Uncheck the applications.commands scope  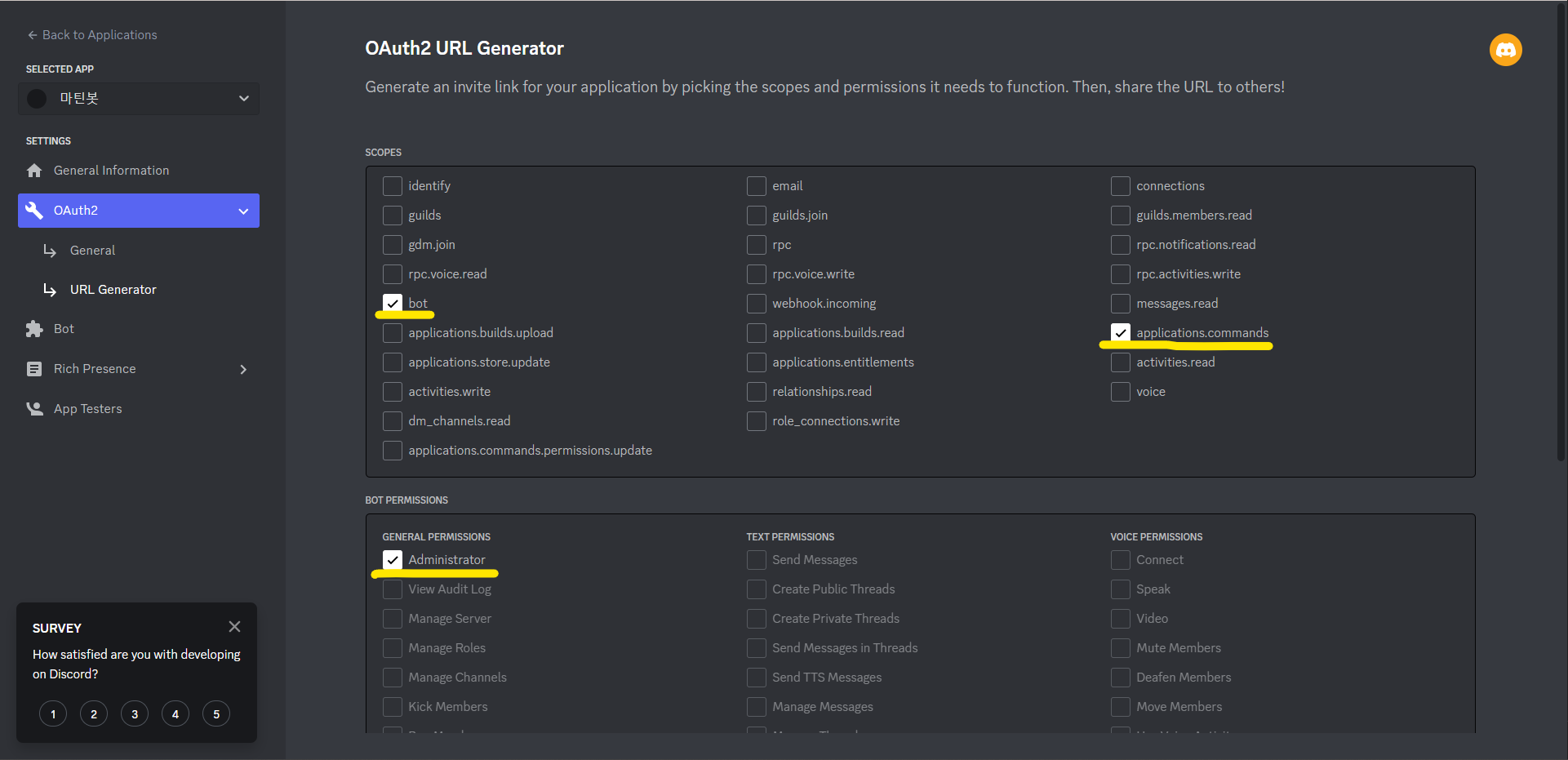point(1121,333)
